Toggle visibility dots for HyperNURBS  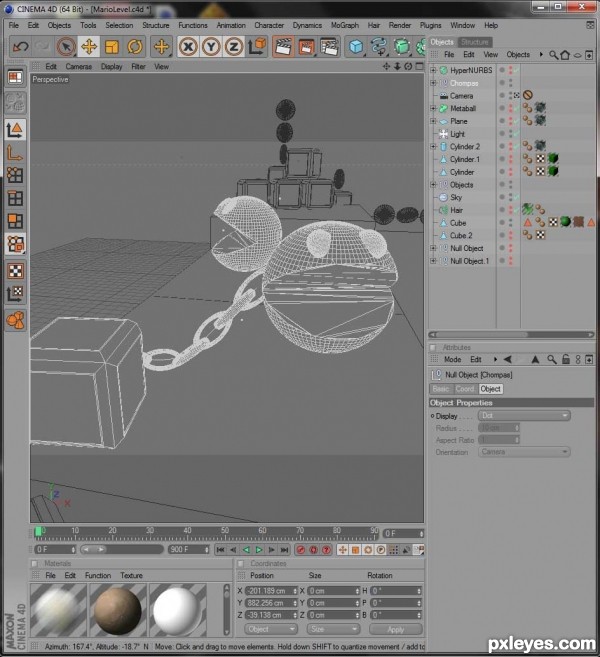point(510,70)
